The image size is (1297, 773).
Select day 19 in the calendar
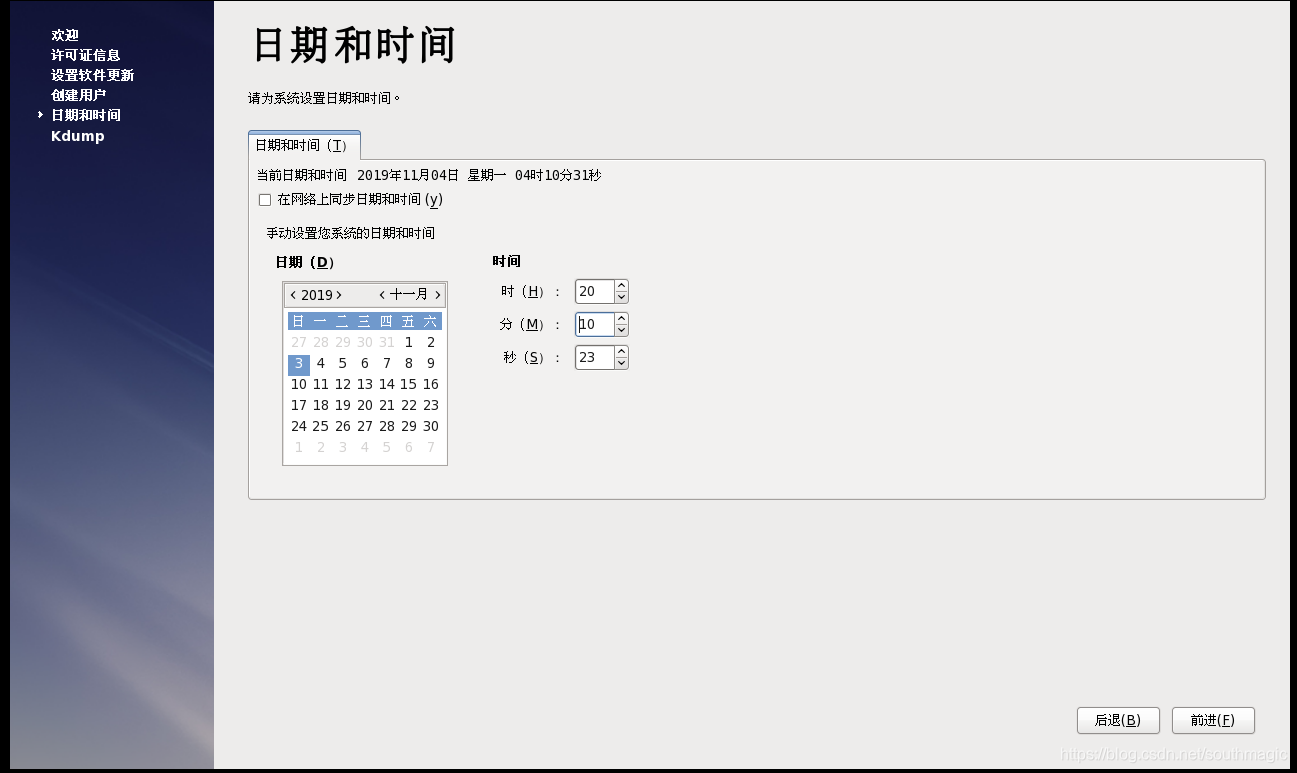point(343,405)
